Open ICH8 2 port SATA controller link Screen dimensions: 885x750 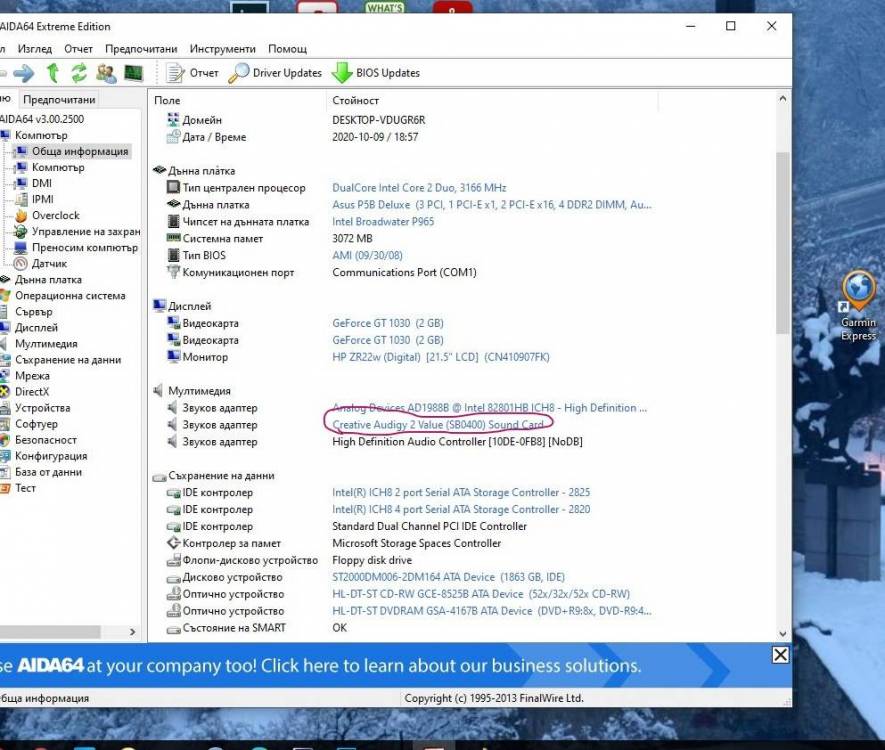461,493
